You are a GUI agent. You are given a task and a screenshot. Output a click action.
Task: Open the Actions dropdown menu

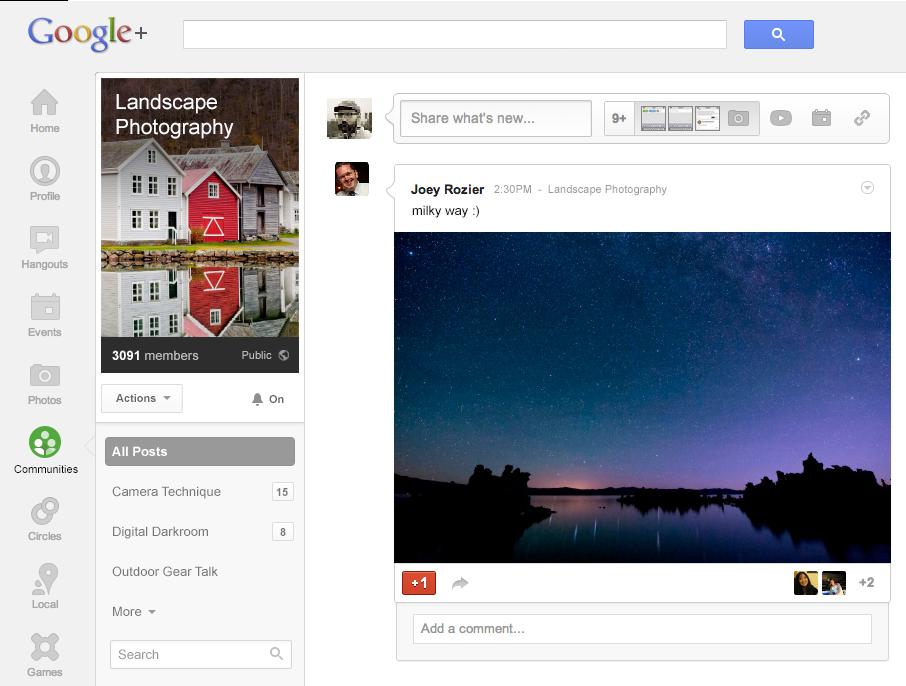coord(142,398)
